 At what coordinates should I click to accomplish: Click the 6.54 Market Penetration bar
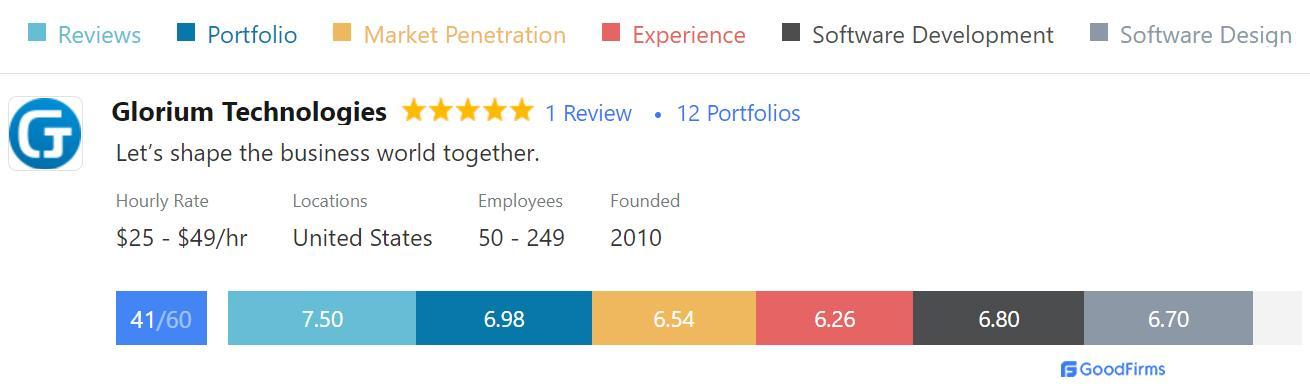(674, 318)
